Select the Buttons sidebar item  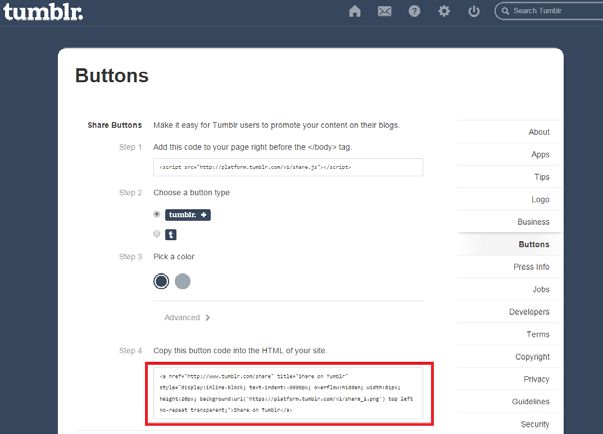pyautogui.click(x=534, y=244)
